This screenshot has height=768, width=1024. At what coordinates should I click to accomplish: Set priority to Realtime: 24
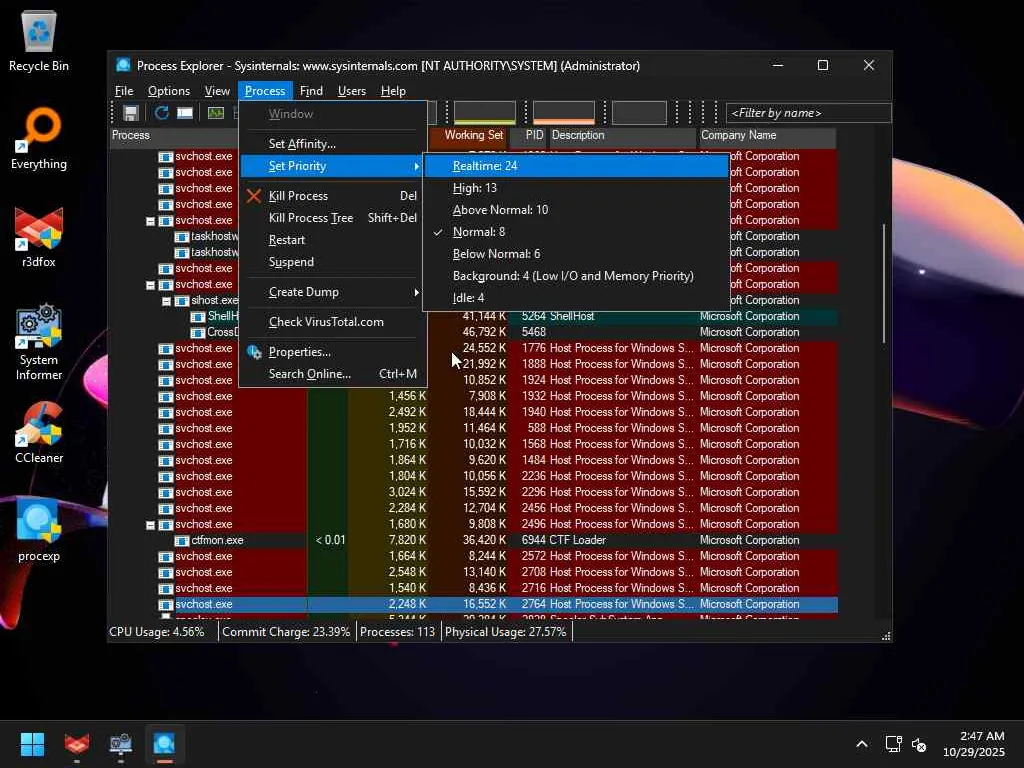[x=576, y=166]
